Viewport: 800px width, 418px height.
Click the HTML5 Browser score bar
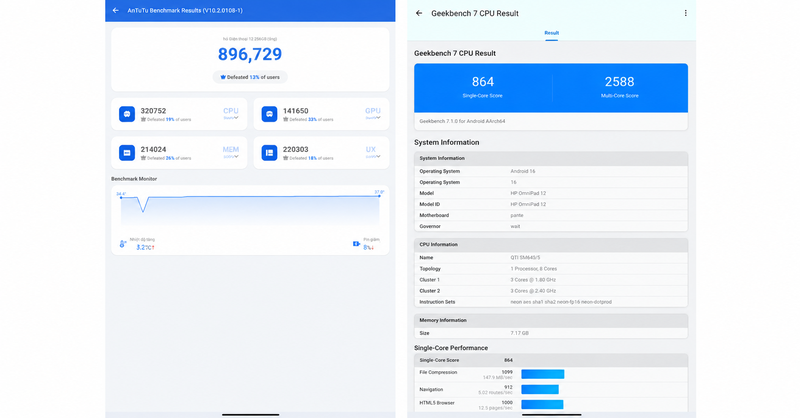(542, 405)
